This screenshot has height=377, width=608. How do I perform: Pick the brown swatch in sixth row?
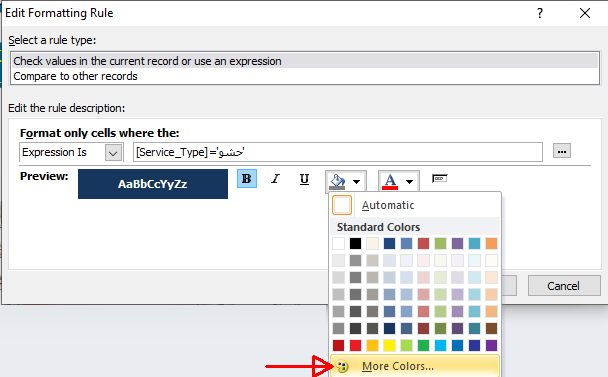491,329
